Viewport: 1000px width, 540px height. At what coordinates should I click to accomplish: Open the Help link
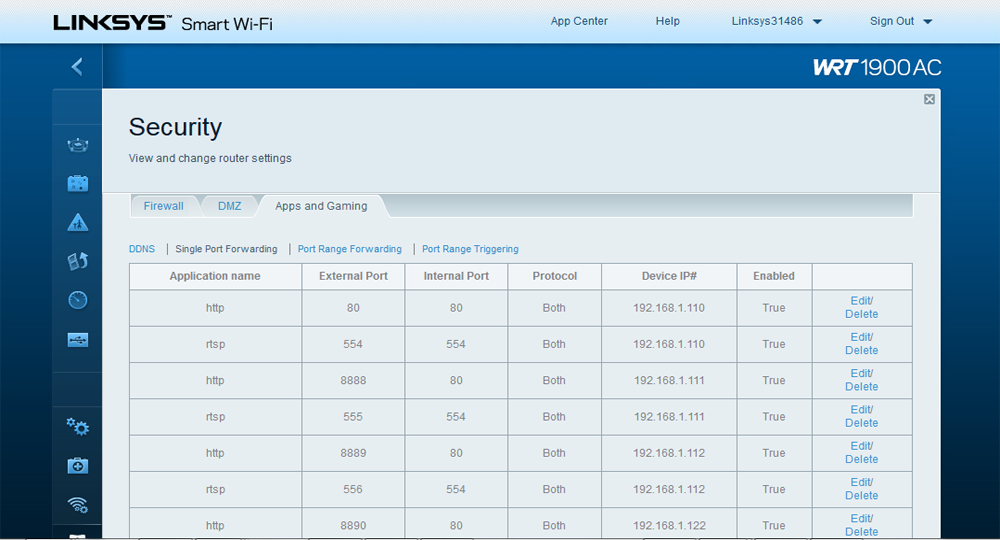point(667,21)
